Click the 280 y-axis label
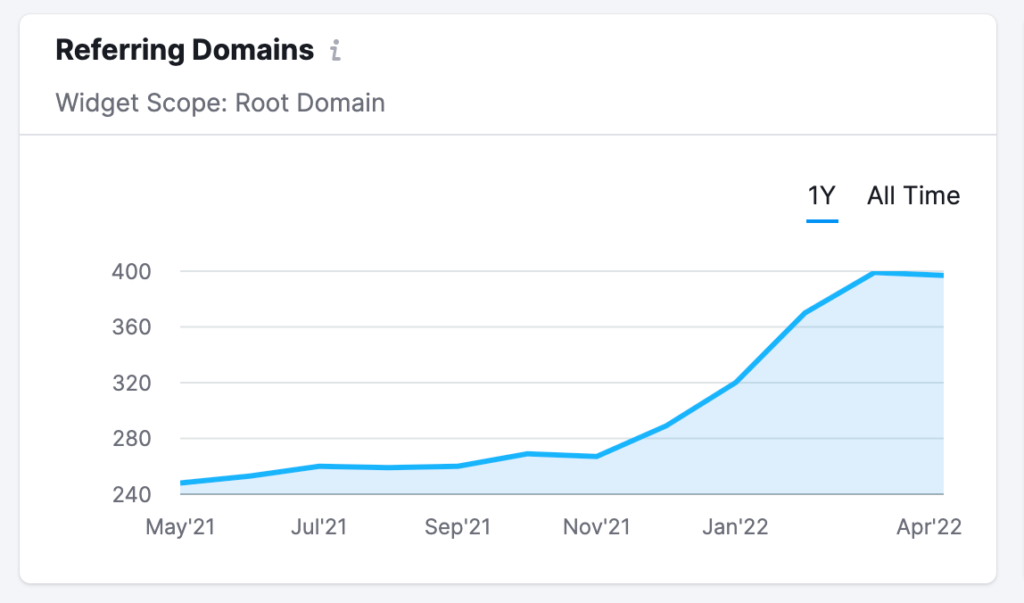Image resolution: width=1024 pixels, height=603 pixels. (131, 439)
